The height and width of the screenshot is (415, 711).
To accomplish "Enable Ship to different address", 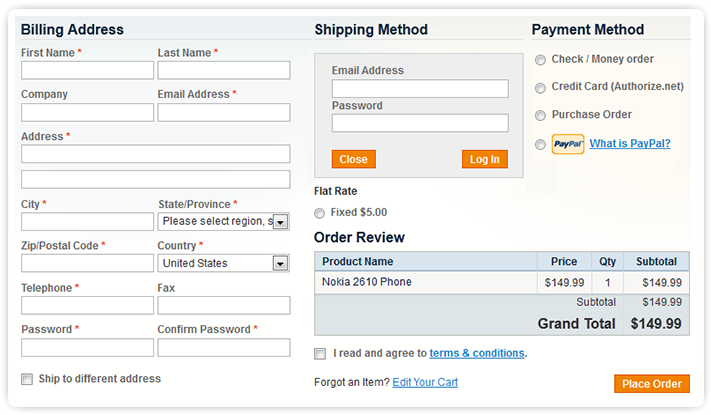I will click(27, 379).
